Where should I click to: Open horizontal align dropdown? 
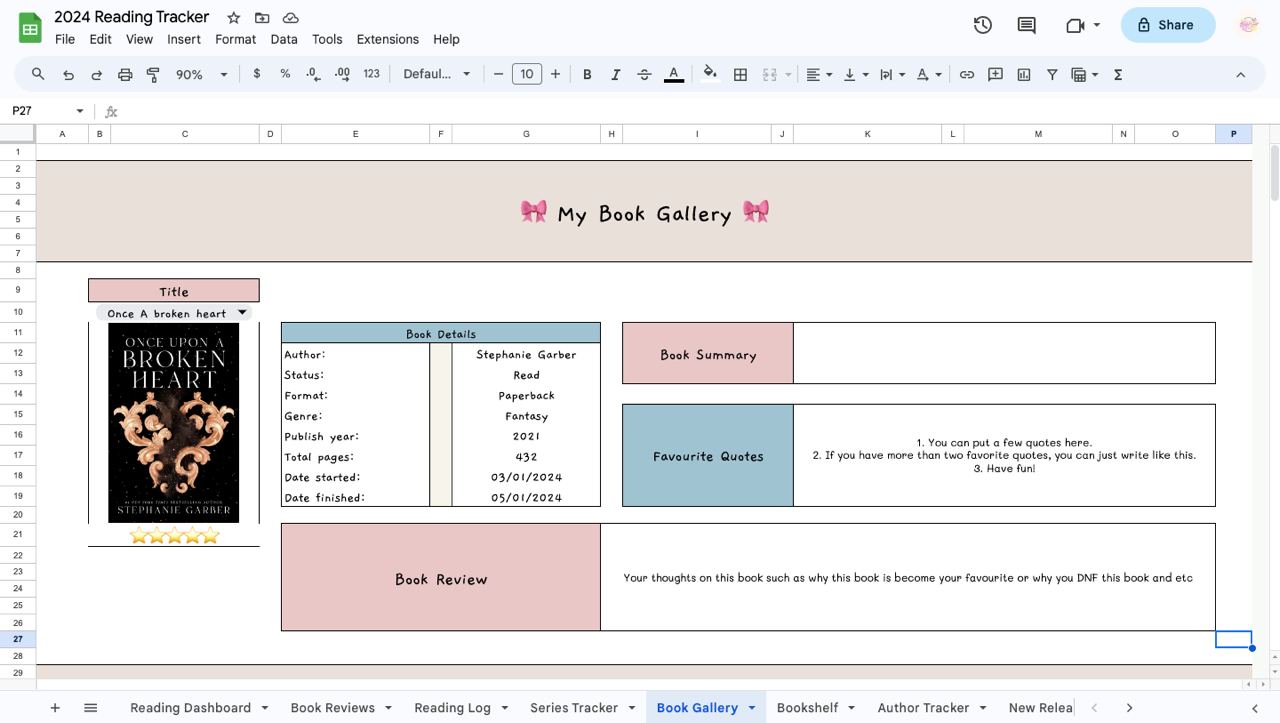click(819, 74)
